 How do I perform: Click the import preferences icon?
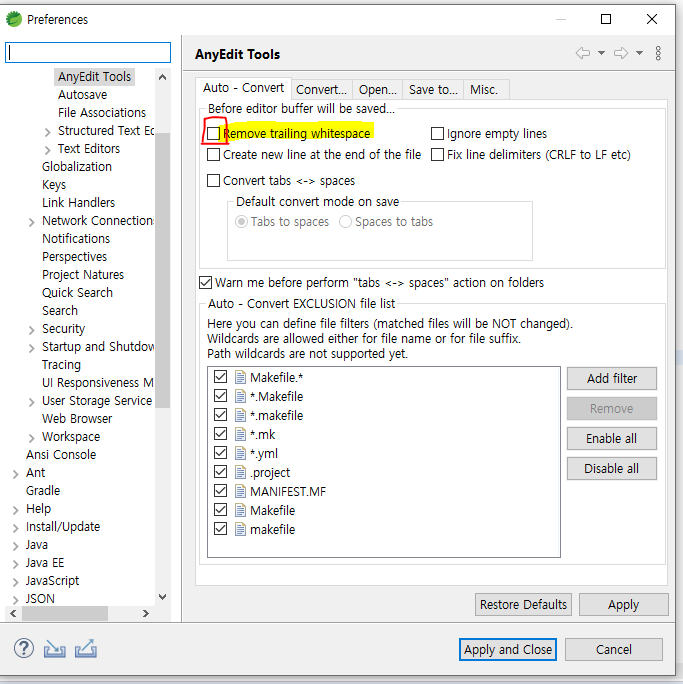tap(55, 649)
